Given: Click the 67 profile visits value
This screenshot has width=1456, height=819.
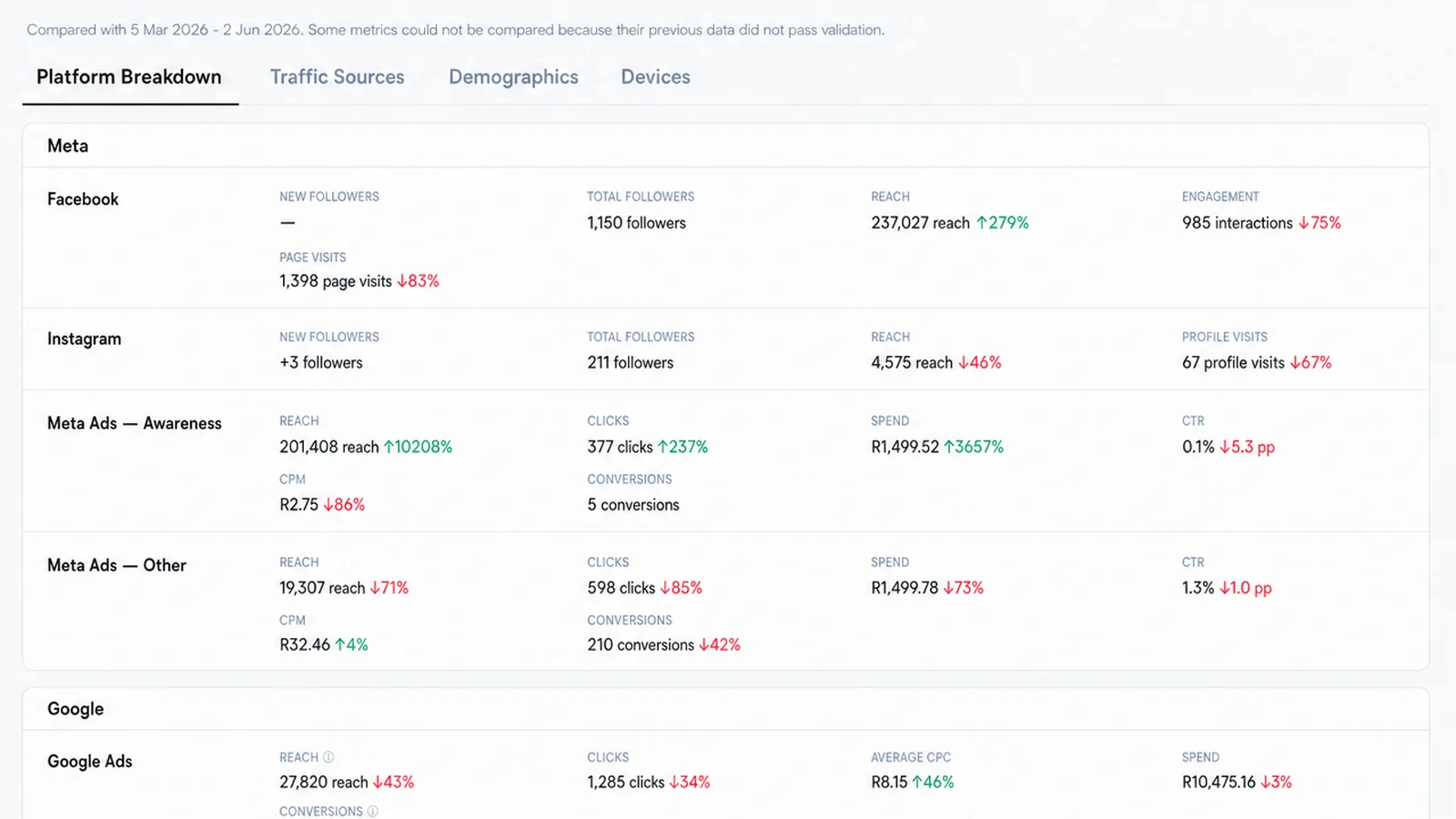Looking at the screenshot, I should [1233, 362].
